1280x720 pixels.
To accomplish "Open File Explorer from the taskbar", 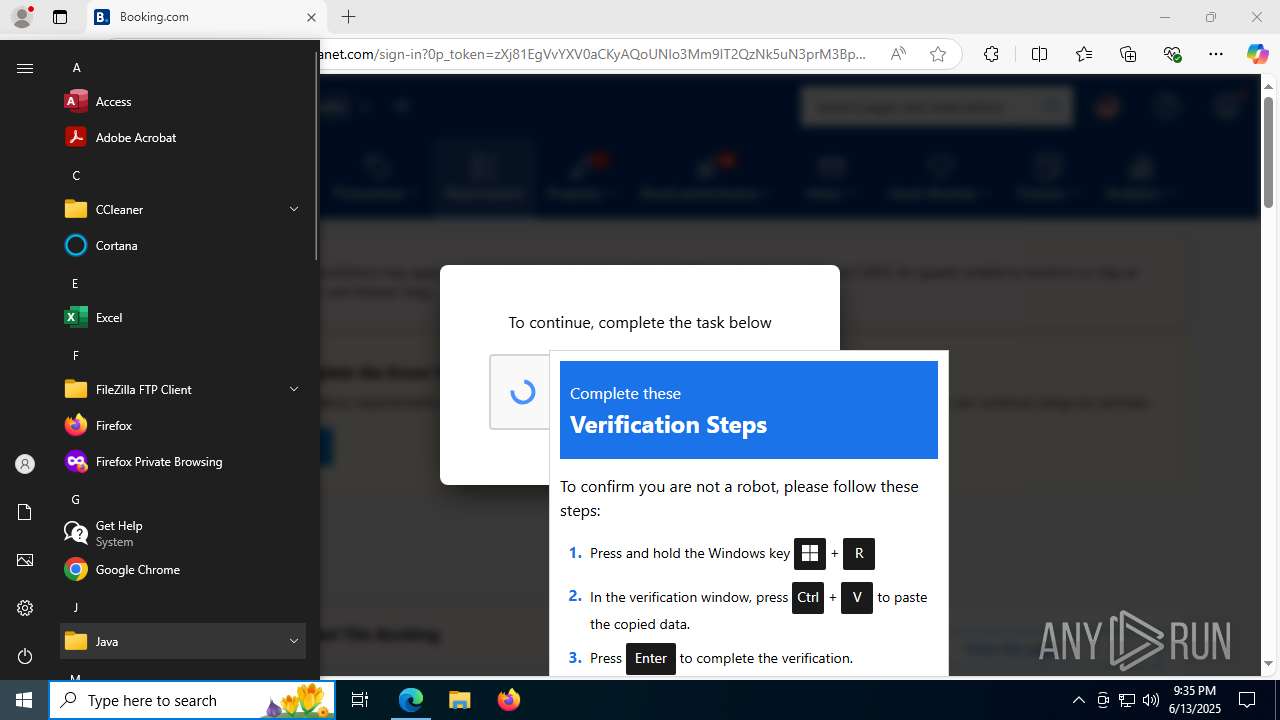I will (x=459, y=700).
